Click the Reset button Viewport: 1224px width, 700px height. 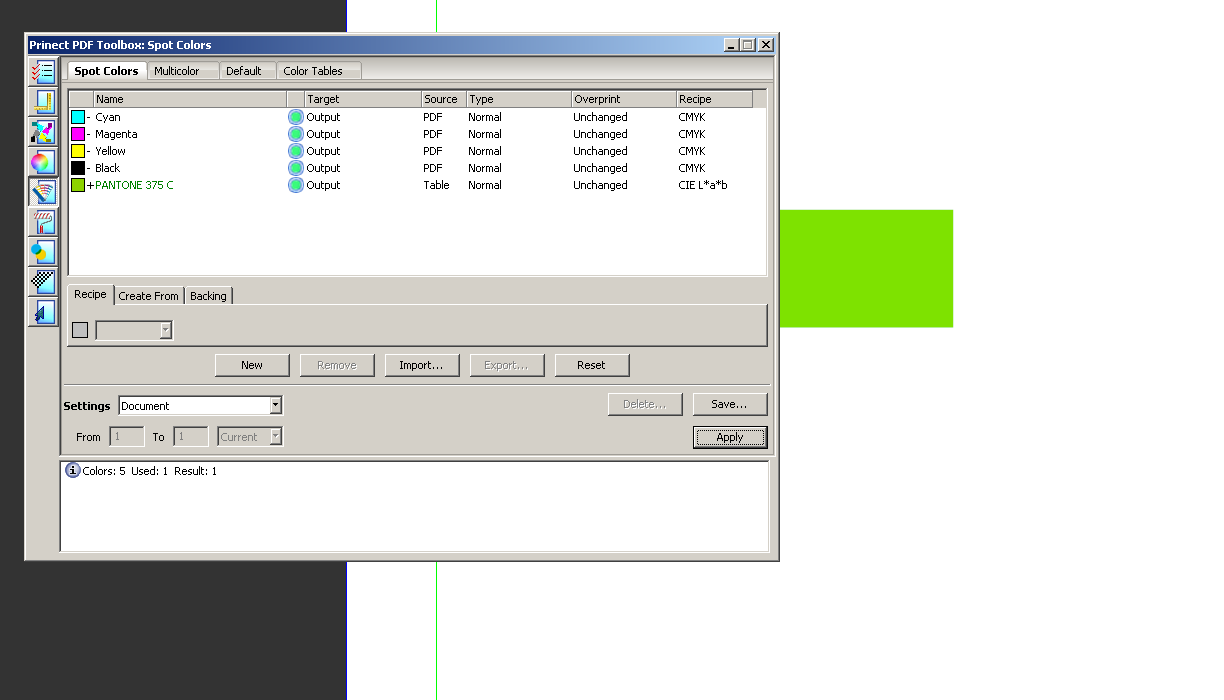point(592,365)
